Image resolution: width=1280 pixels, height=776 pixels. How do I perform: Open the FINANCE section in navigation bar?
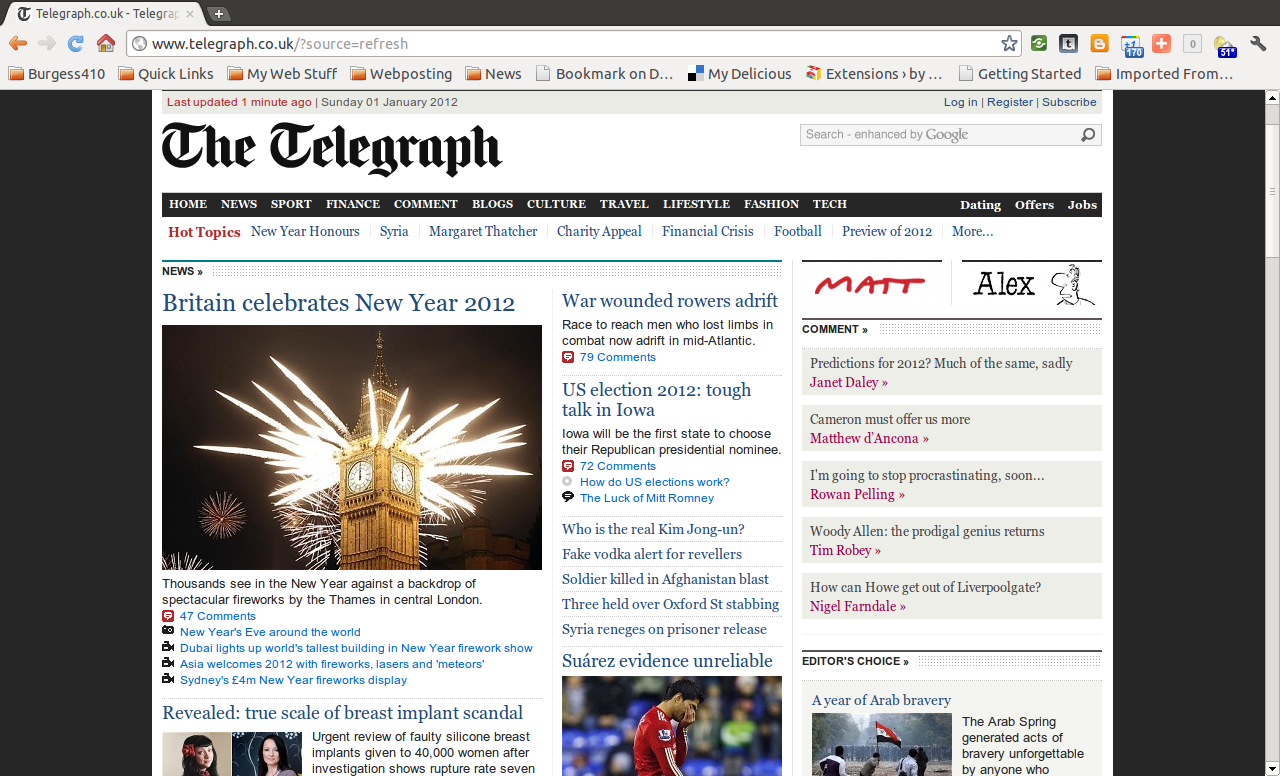coord(352,204)
